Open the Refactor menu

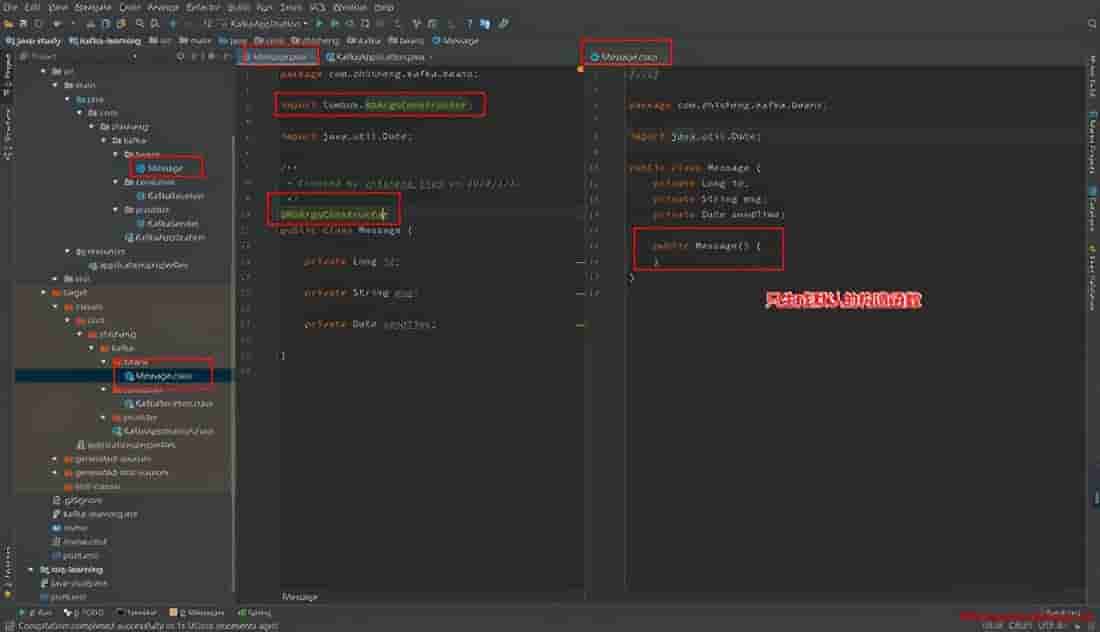[202, 7]
